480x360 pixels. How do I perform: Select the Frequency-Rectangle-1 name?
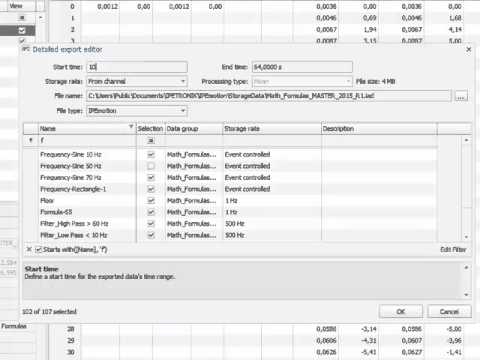pyautogui.click(x=73, y=189)
